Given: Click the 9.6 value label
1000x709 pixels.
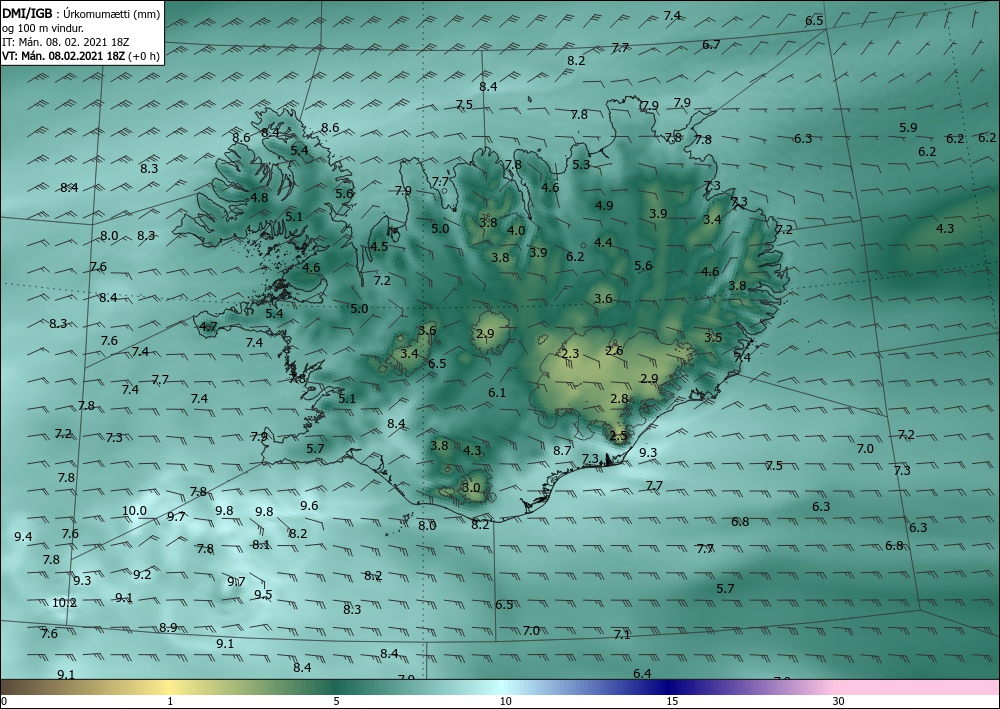Looking at the screenshot, I should coord(309,506).
